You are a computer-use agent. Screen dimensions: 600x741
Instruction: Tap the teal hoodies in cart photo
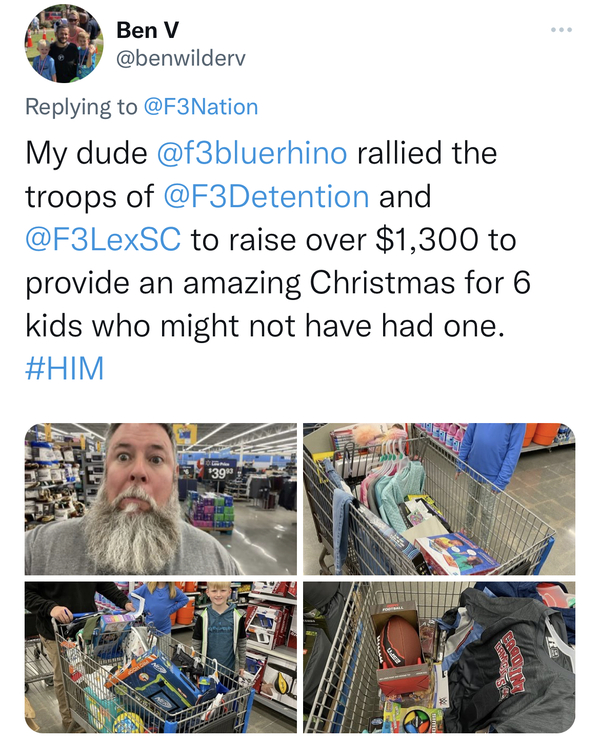pos(394,491)
